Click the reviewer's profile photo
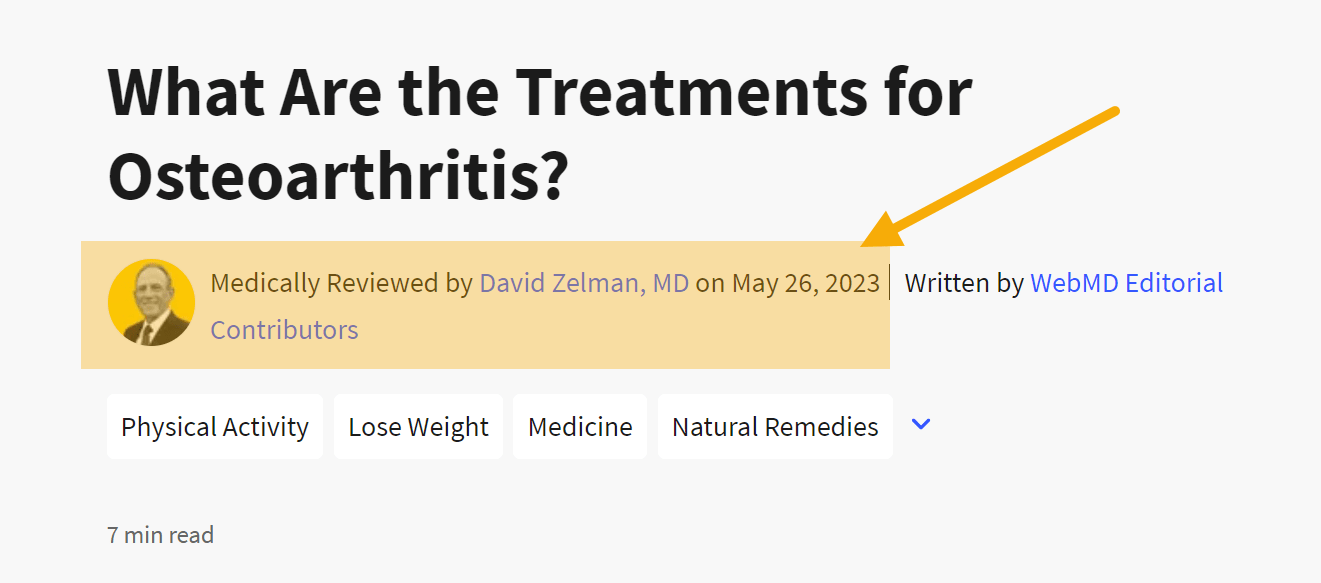Image resolution: width=1321 pixels, height=583 pixels. 151,303
